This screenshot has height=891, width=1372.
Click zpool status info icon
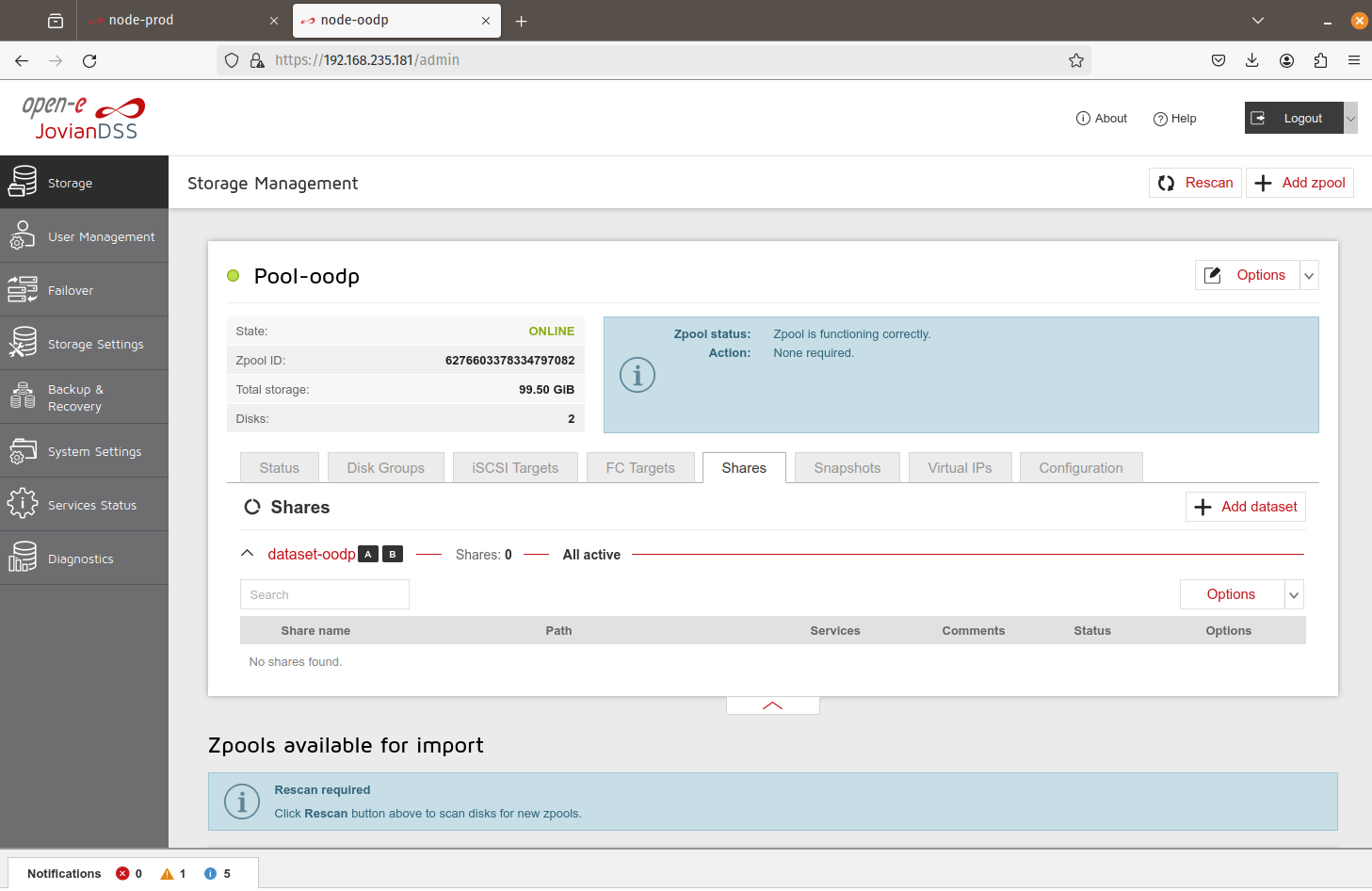coord(638,375)
